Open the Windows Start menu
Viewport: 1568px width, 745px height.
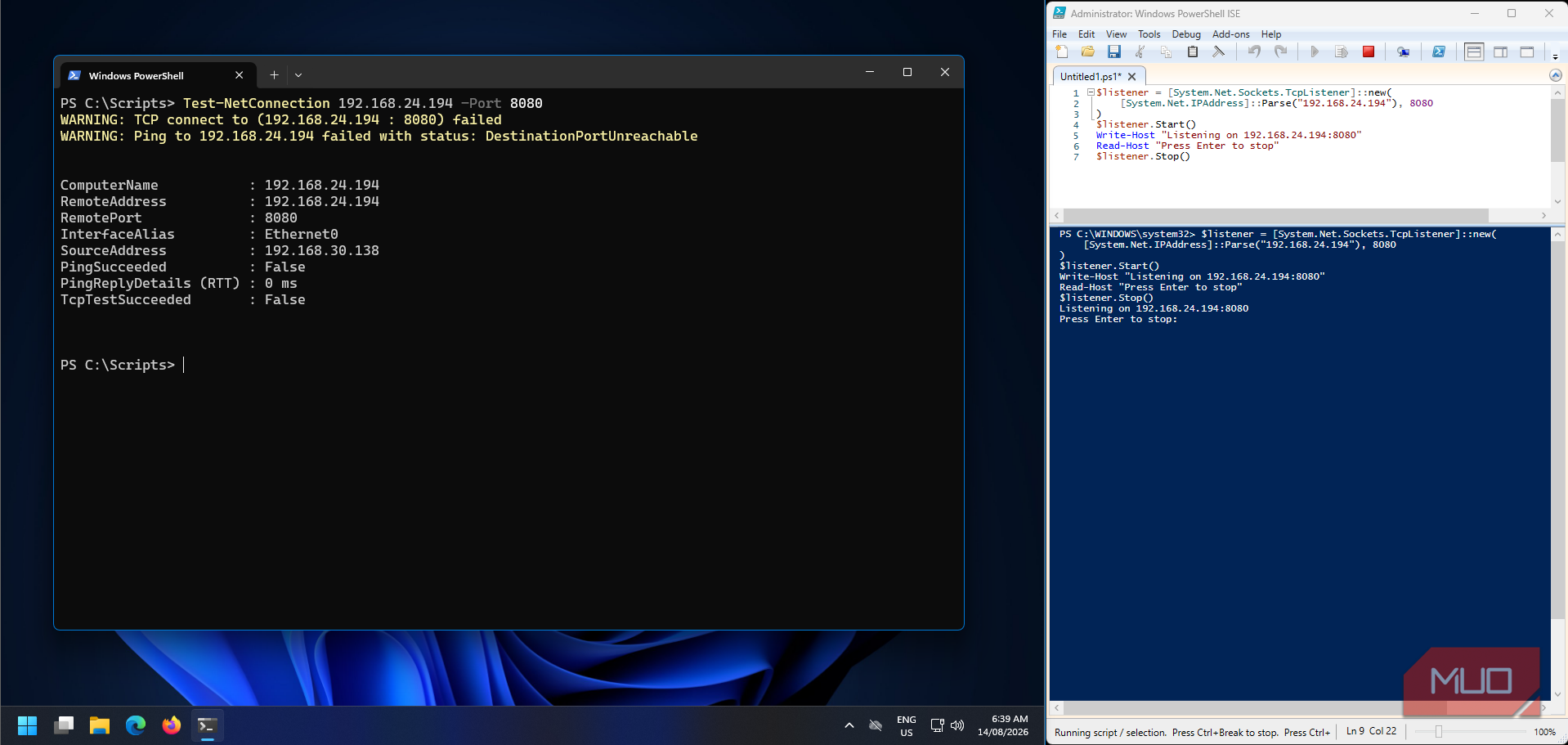[x=28, y=725]
